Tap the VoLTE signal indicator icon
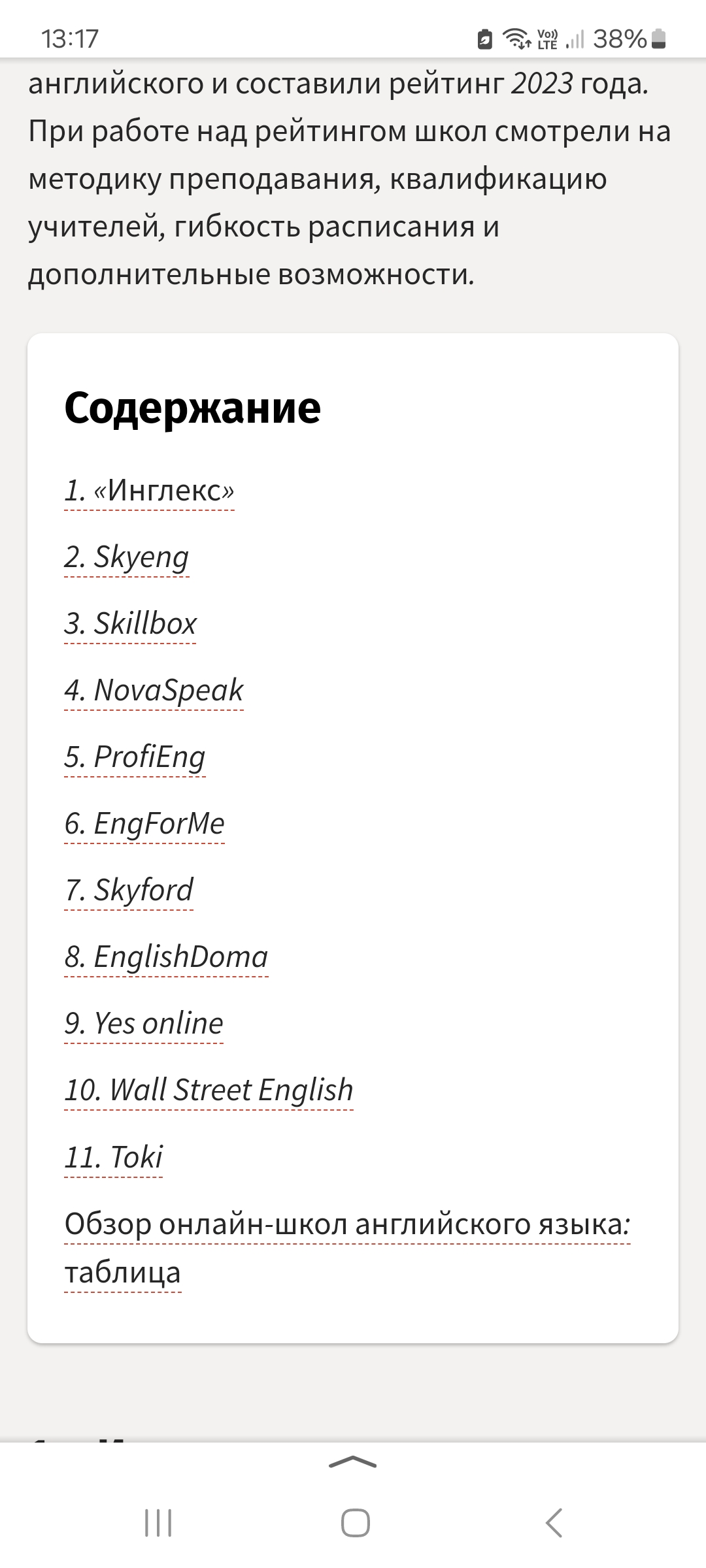Viewport: 706px width, 1568px height. tap(547, 39)
